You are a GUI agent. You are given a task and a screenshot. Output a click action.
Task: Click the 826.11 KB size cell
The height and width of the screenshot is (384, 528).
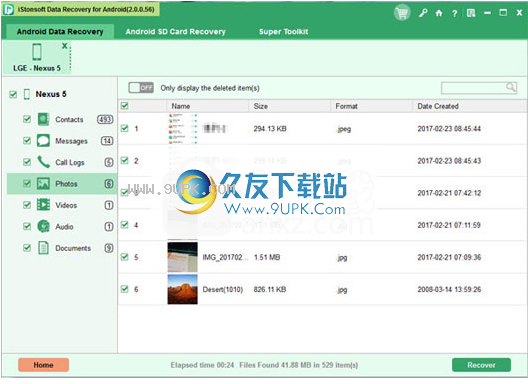pyautogui.click(x=270, y=289)
